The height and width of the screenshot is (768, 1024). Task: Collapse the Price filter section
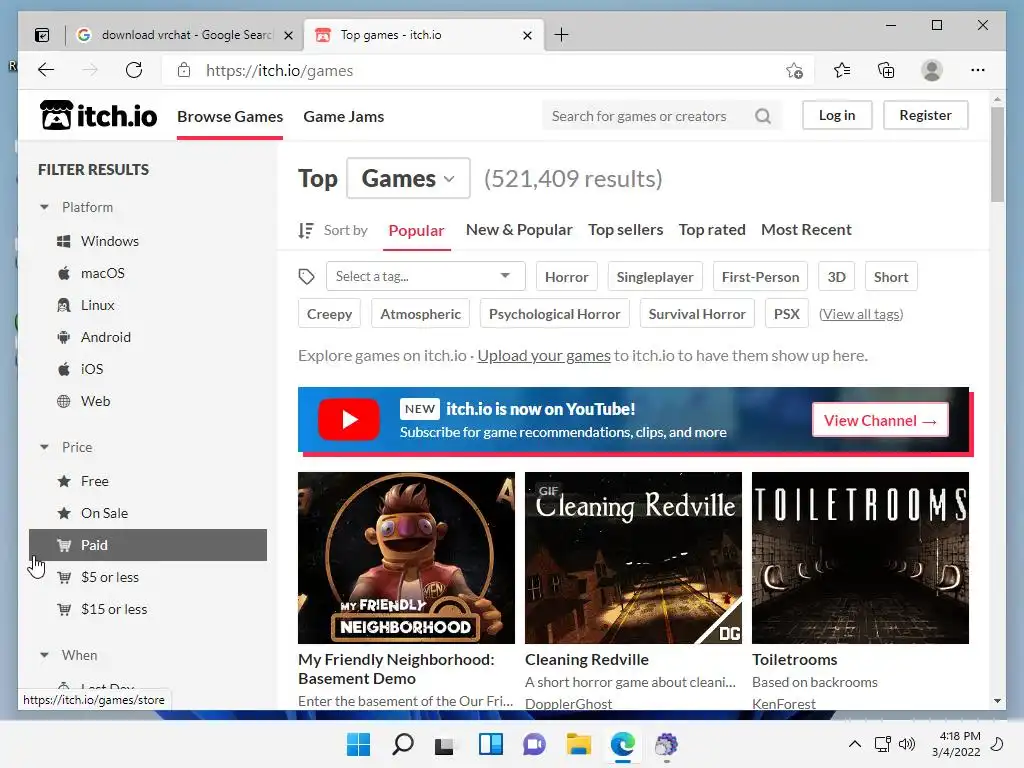(44, 447)
